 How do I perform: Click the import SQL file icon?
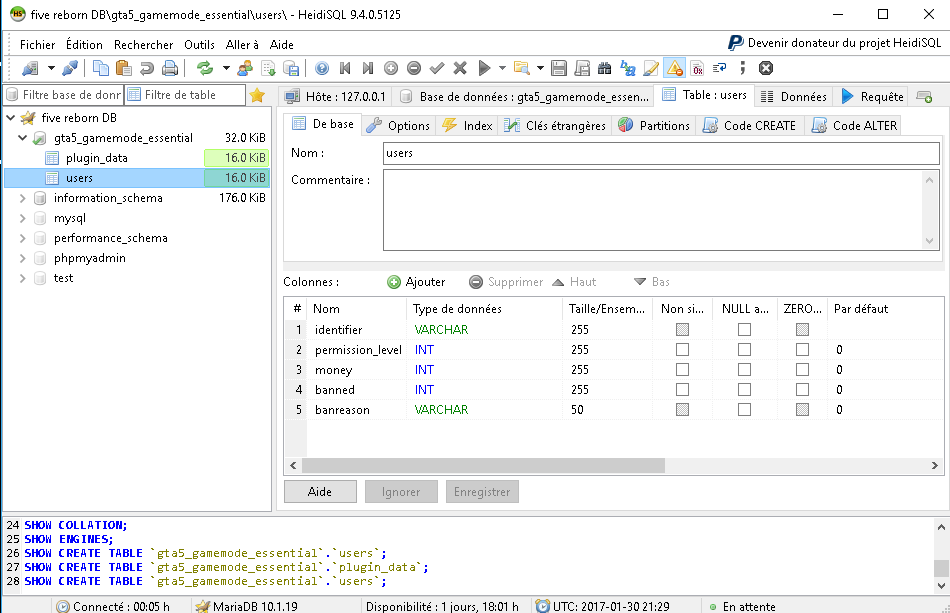[268, 68]
